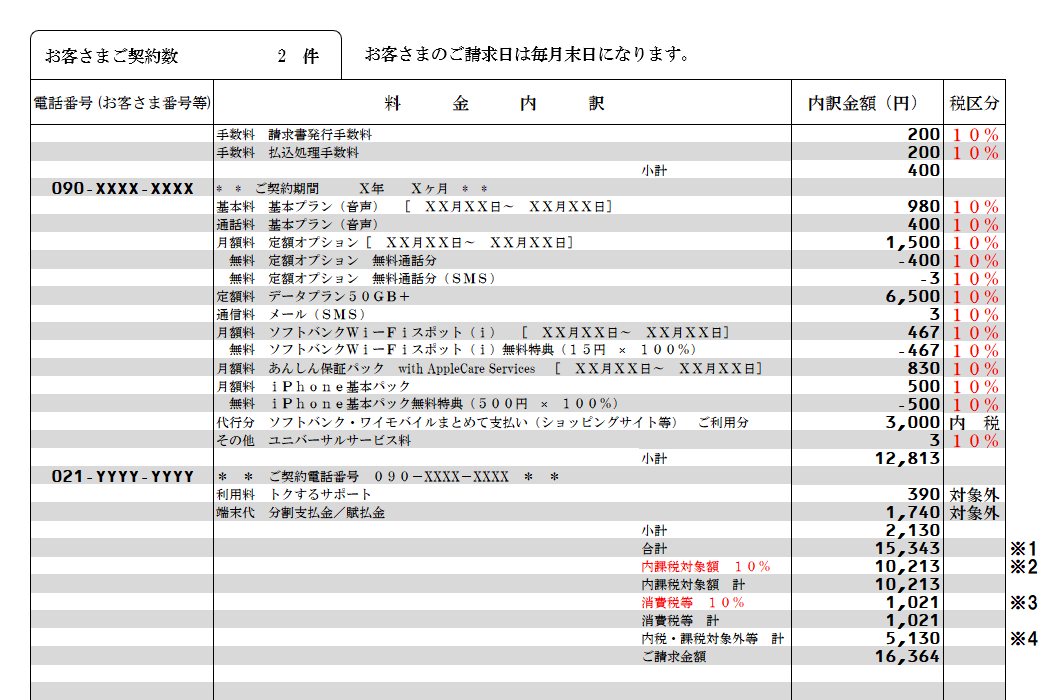Click the note ご請求日は毎月末日になります
The width and height of the screenshot is (1060, 700).
(x=527, y=54)
